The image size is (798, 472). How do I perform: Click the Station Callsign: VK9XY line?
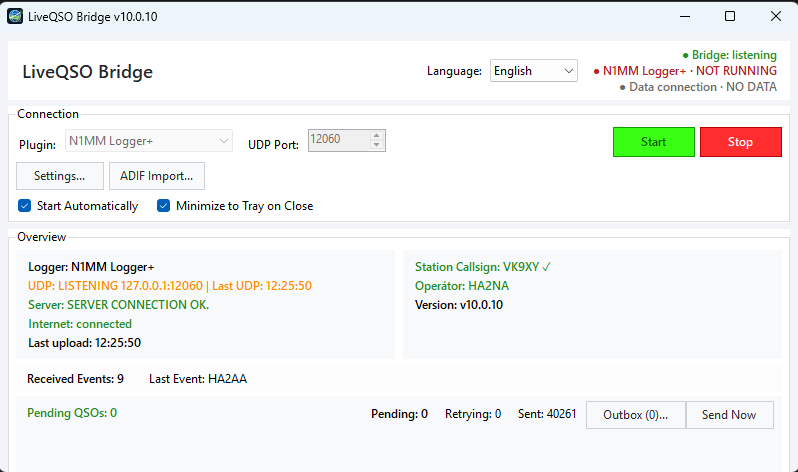483,267
